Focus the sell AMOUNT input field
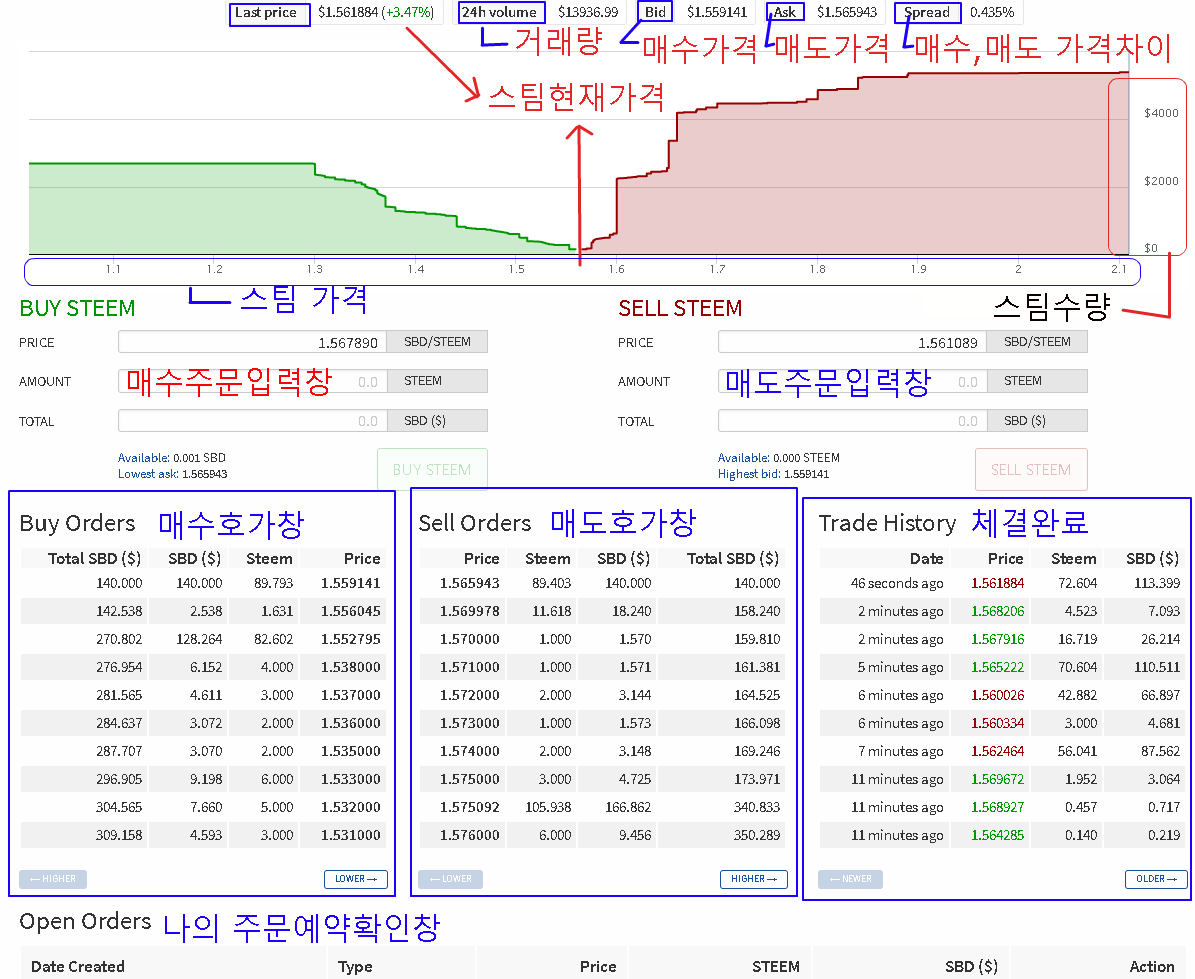 [x=852, y=381]
